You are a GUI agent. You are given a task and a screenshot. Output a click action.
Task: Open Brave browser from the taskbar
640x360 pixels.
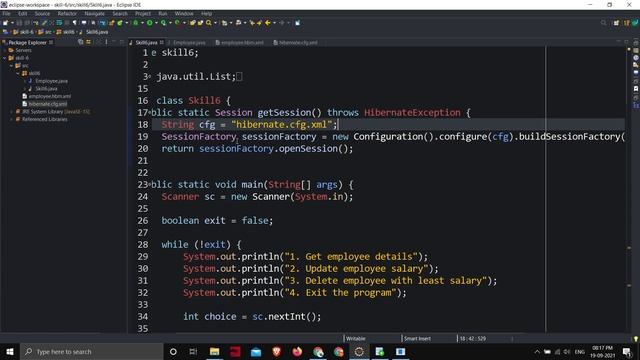276,351
